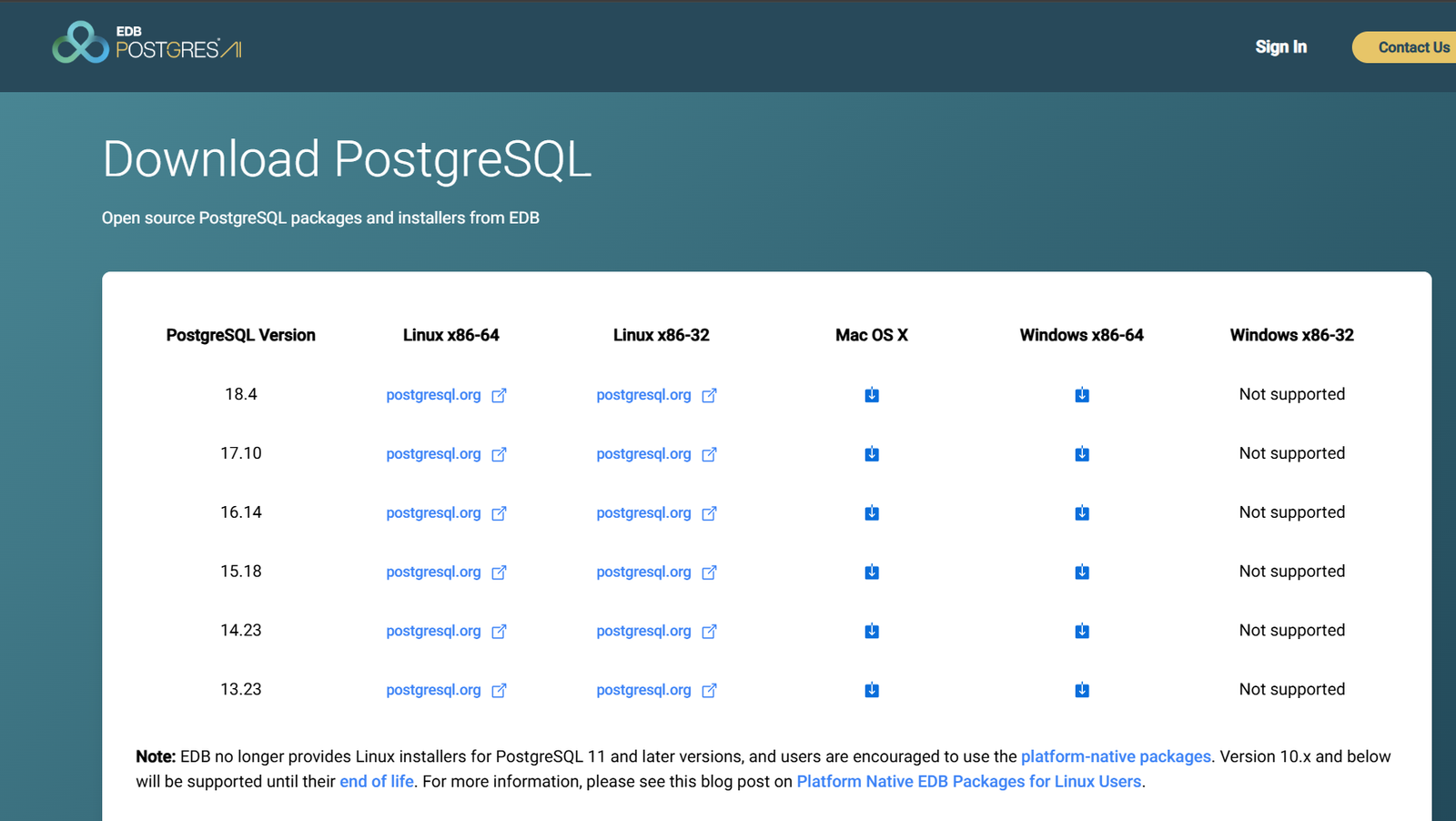This screenshot has width=1456, height=821.
Task: Click Not supported in the 15.18 row
Action: coord(1292,572)
